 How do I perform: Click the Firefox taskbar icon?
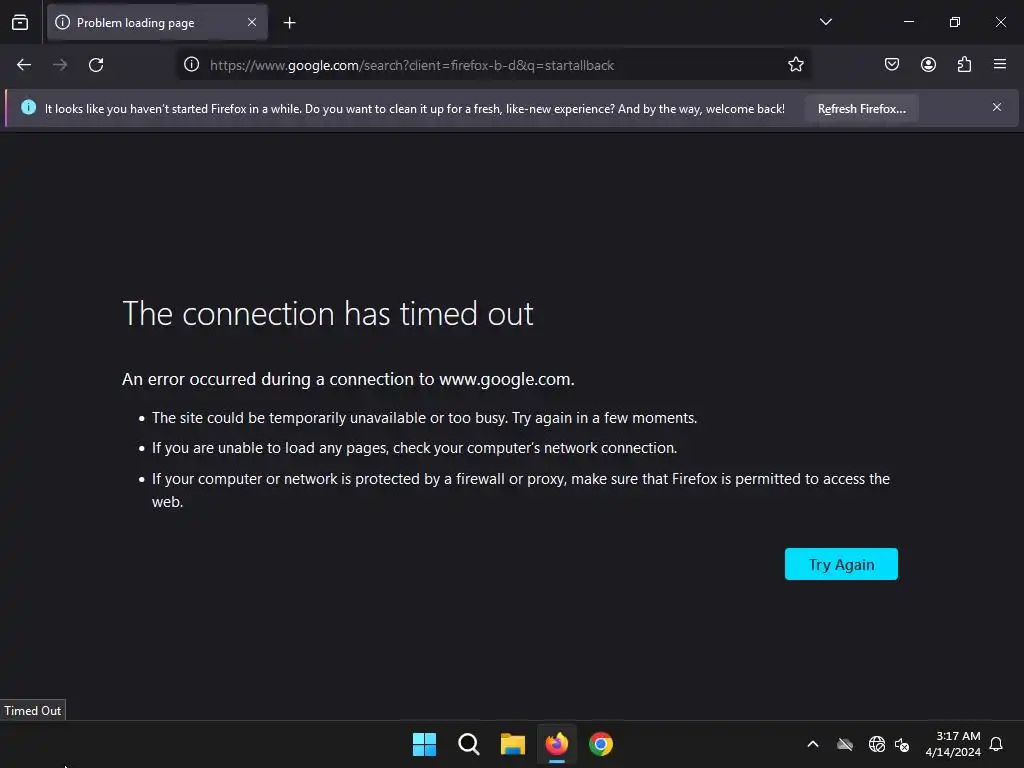556,744
